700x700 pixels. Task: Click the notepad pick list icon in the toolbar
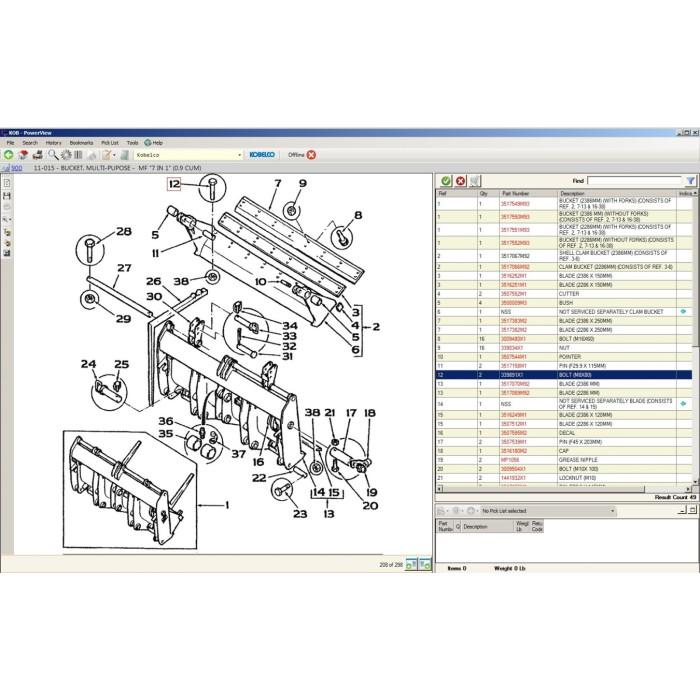(106, 155)
